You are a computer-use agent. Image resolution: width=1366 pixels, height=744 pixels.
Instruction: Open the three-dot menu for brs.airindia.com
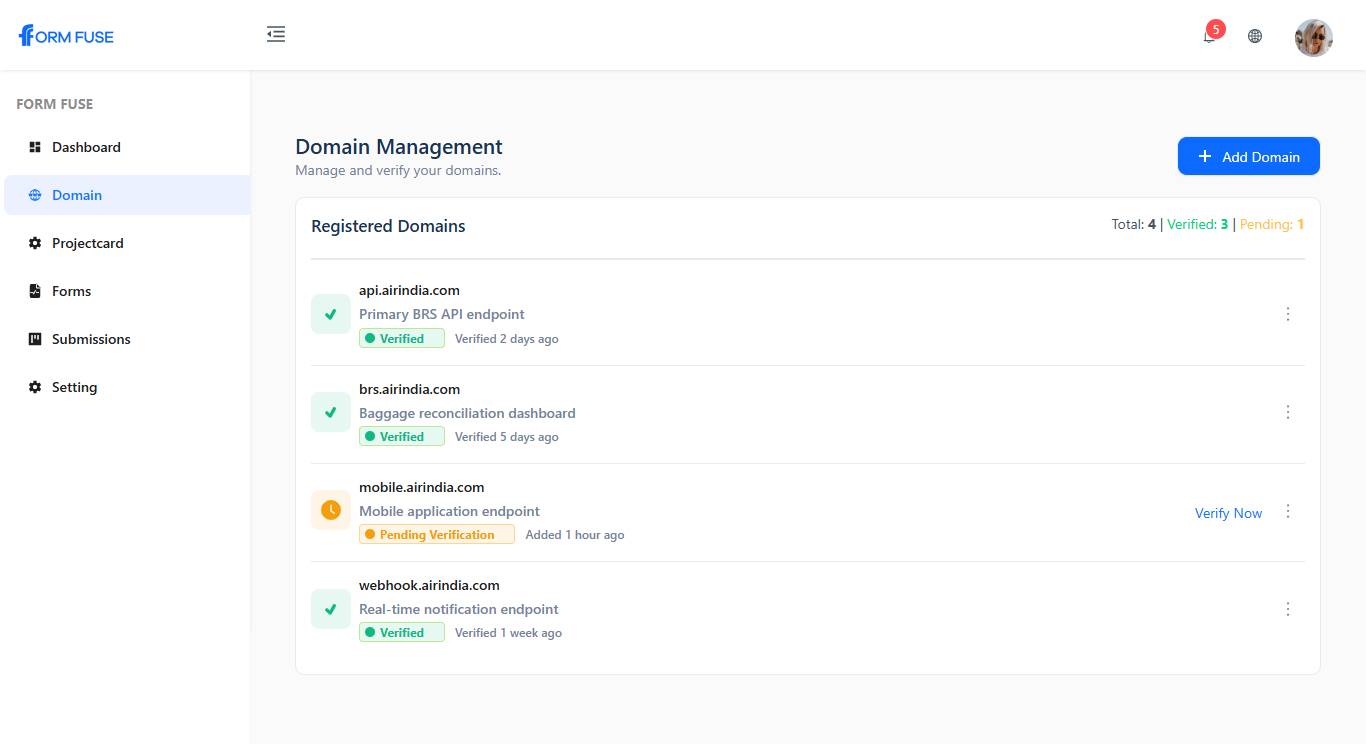coord(1288,411)
